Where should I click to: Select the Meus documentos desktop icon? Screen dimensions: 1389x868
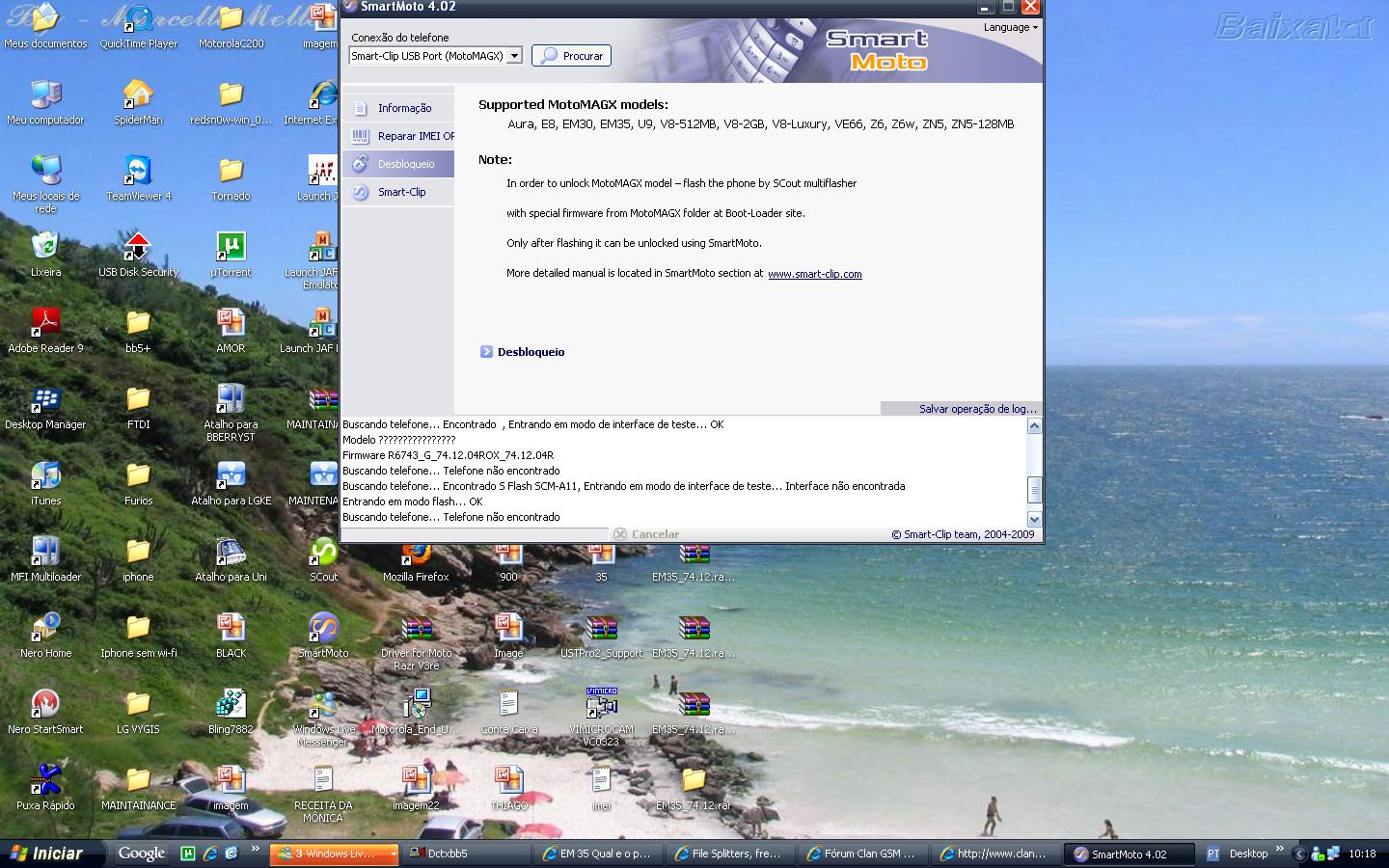[45, 27]
